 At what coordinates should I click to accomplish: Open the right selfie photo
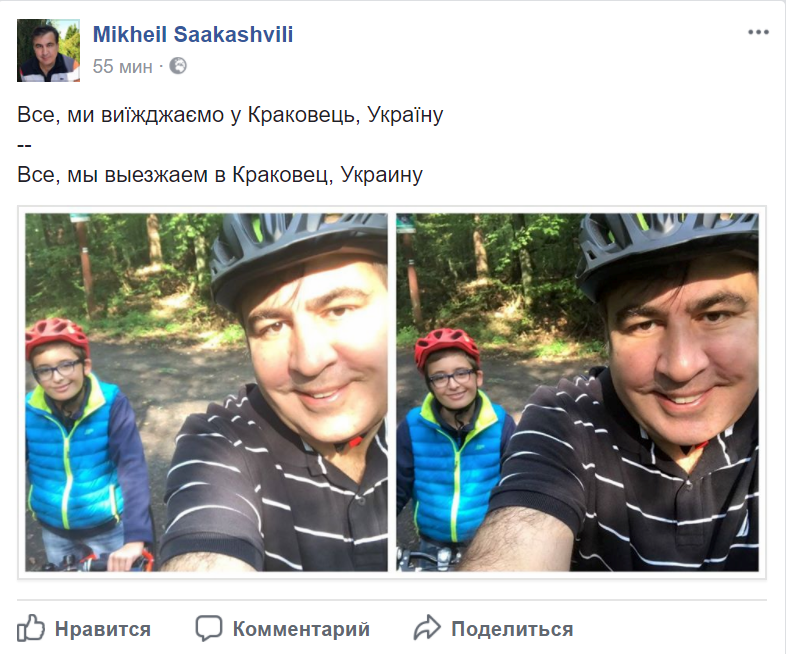coord(577,392)
